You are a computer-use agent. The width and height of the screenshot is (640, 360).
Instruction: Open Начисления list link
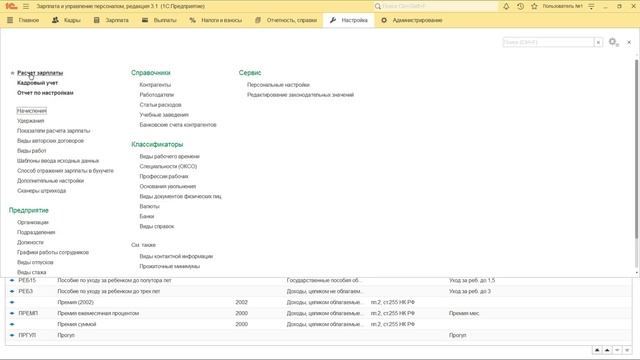(32, 111)
